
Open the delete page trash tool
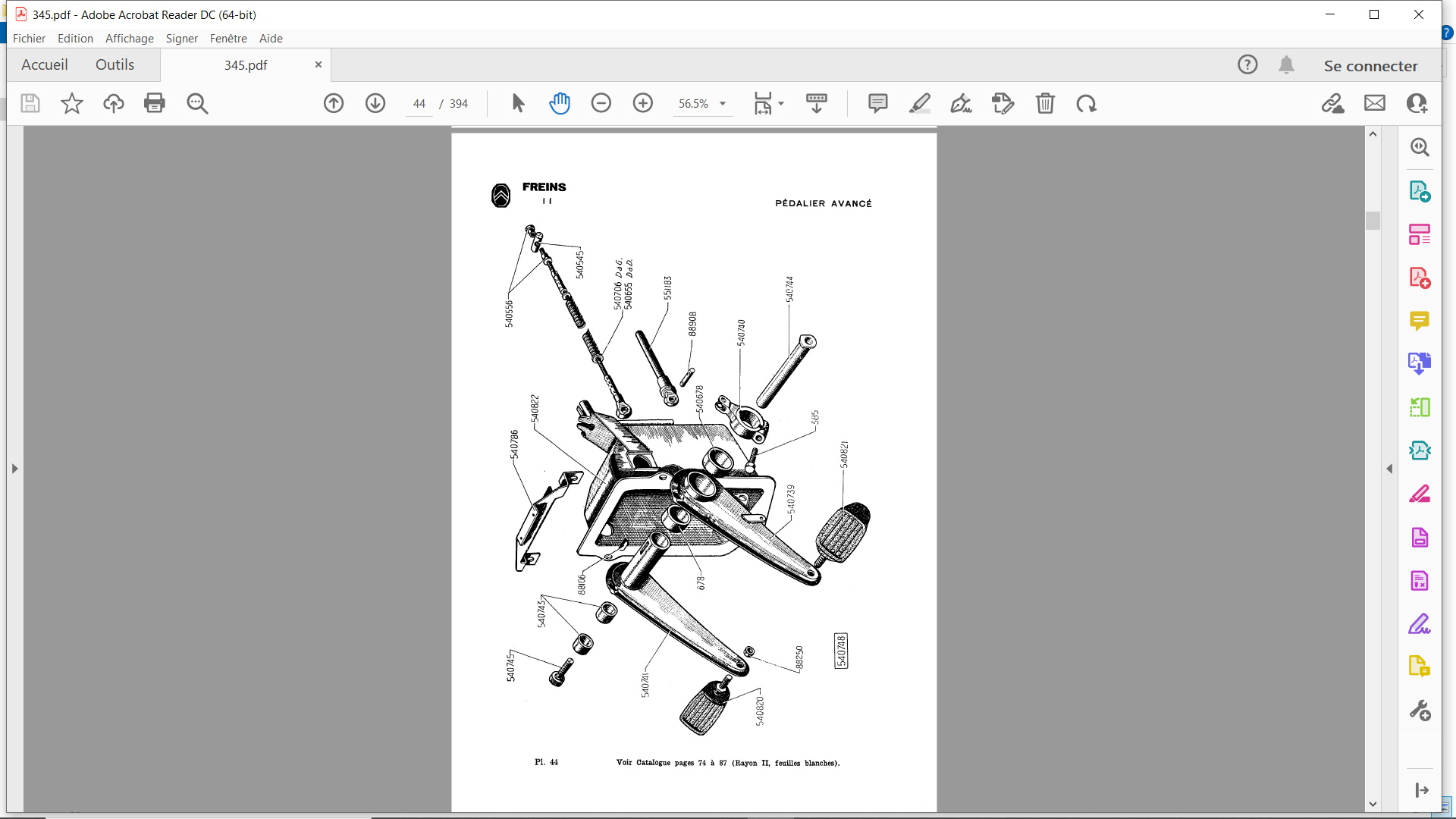[1045, 103]
